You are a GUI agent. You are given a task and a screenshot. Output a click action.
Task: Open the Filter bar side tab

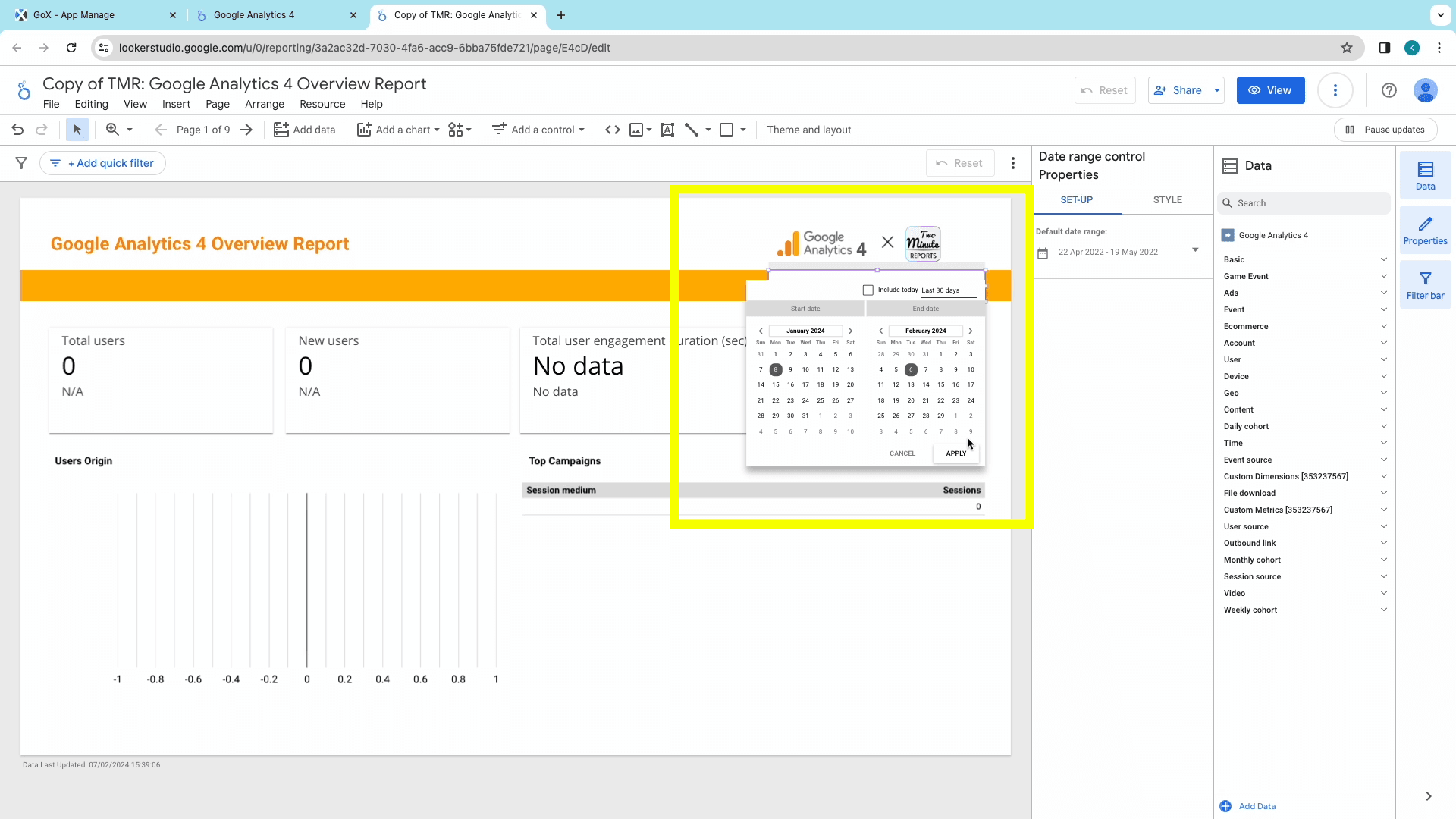click(1426, 284)
